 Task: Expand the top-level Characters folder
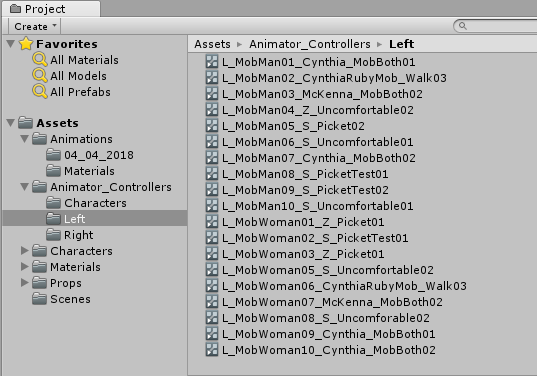coord(24,251)
